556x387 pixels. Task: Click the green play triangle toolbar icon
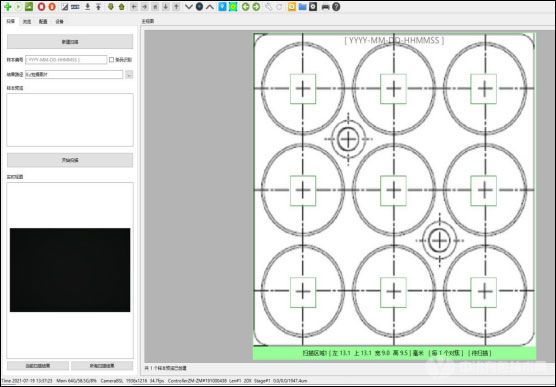(x=18, y=6)
